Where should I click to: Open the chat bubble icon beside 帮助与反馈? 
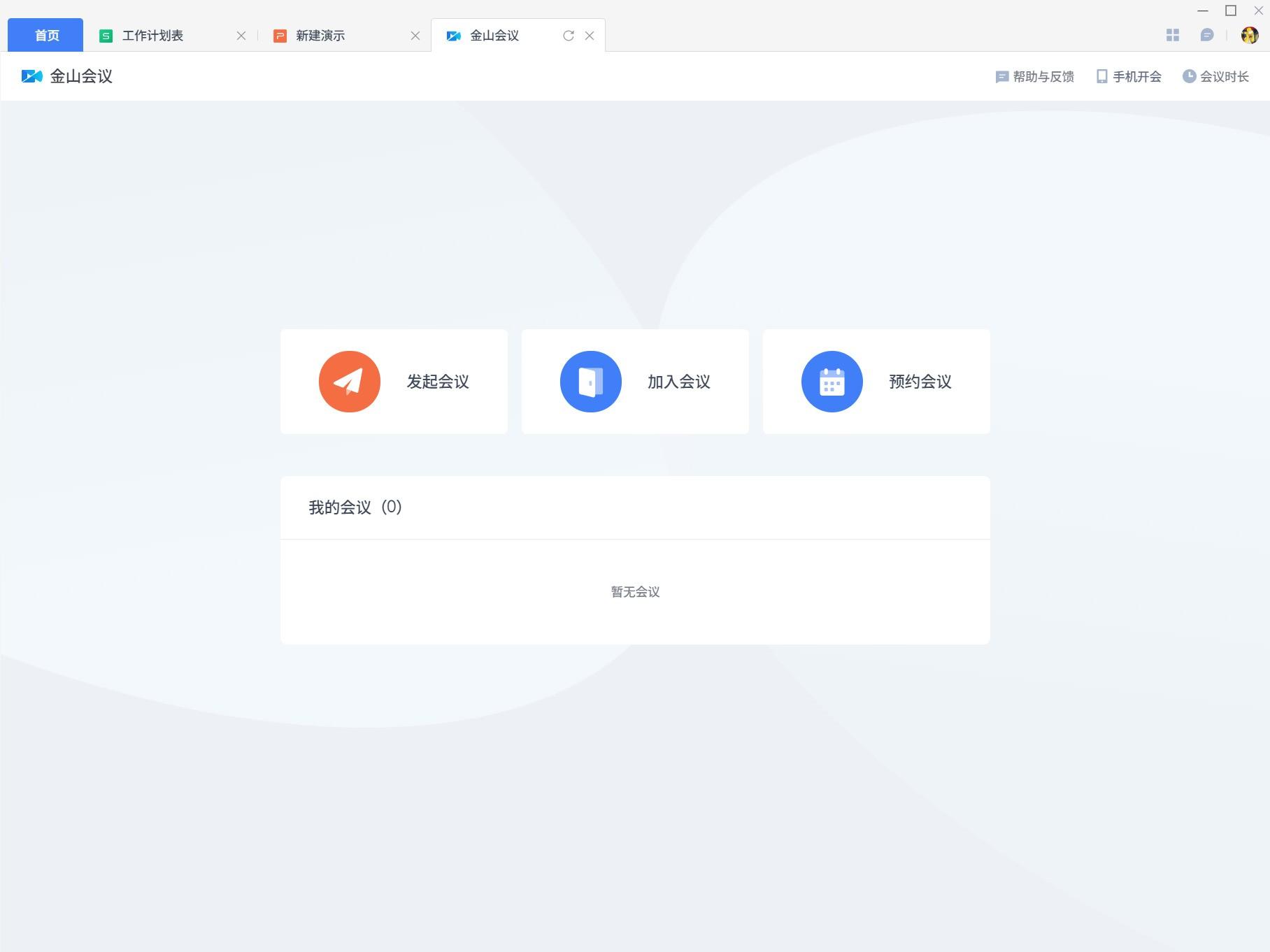tap(1001, 75)
